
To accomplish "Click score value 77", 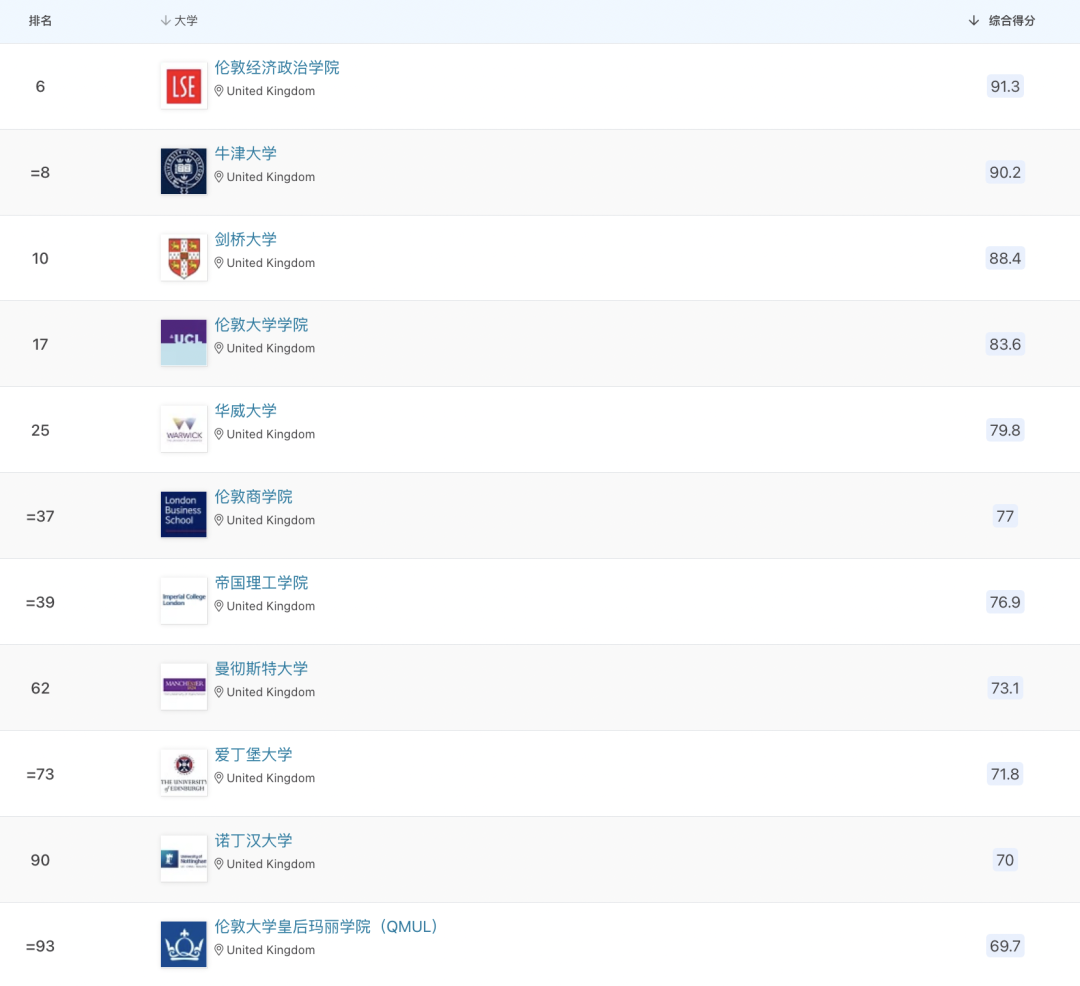I will coord(1005,516).
